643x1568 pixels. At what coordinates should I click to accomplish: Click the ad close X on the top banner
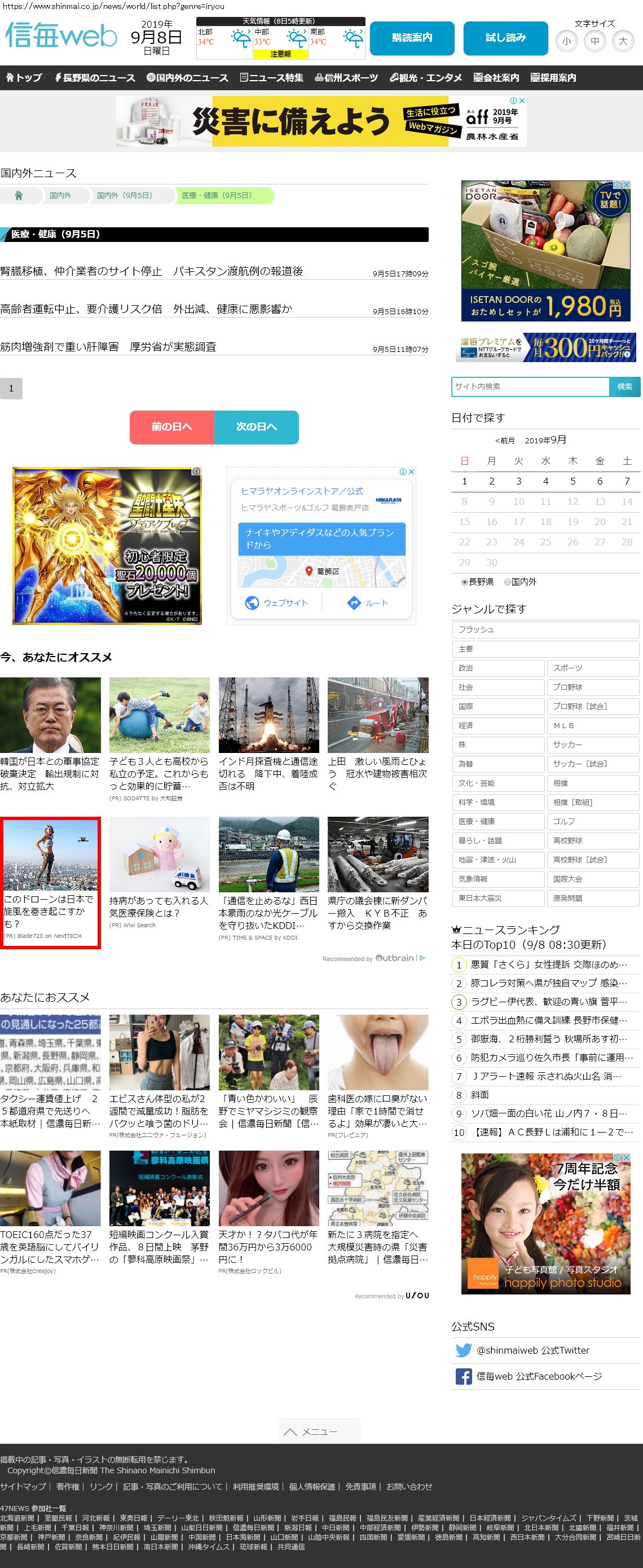tap(522, 100)
